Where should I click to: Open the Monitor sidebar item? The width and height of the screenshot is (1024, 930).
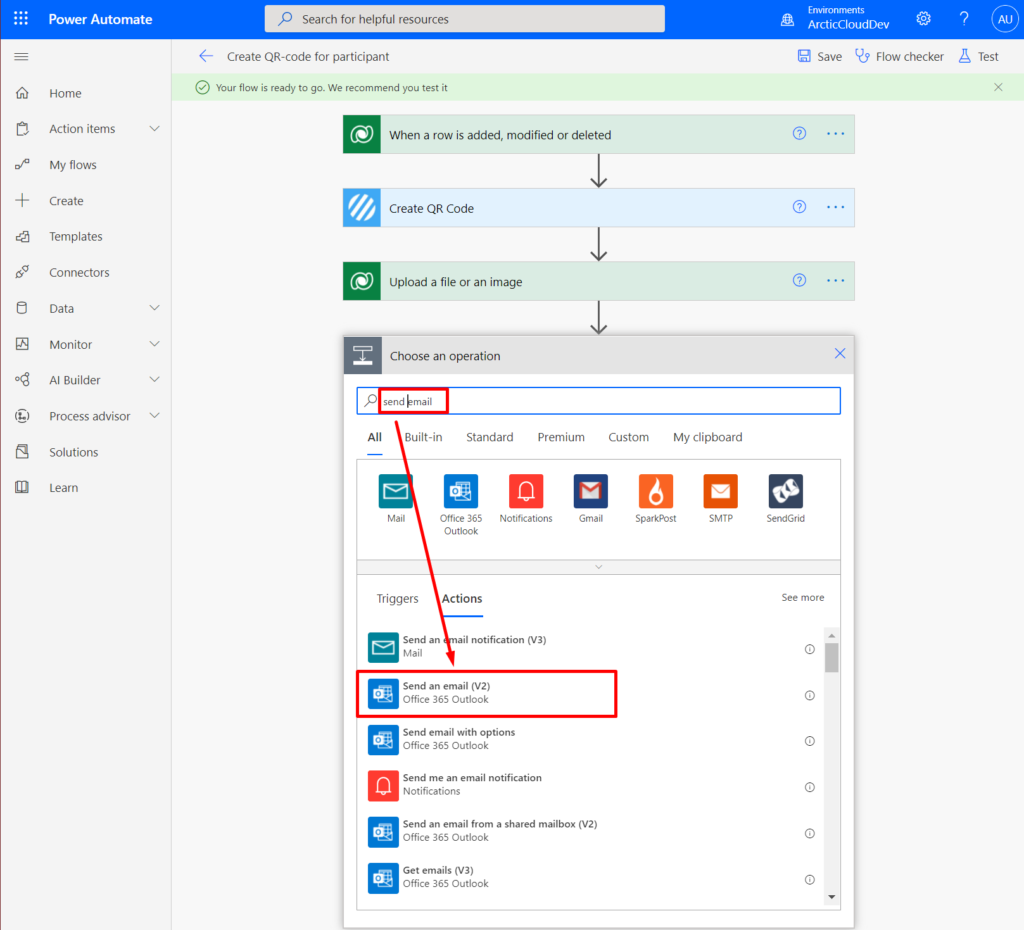coord(71,344)
